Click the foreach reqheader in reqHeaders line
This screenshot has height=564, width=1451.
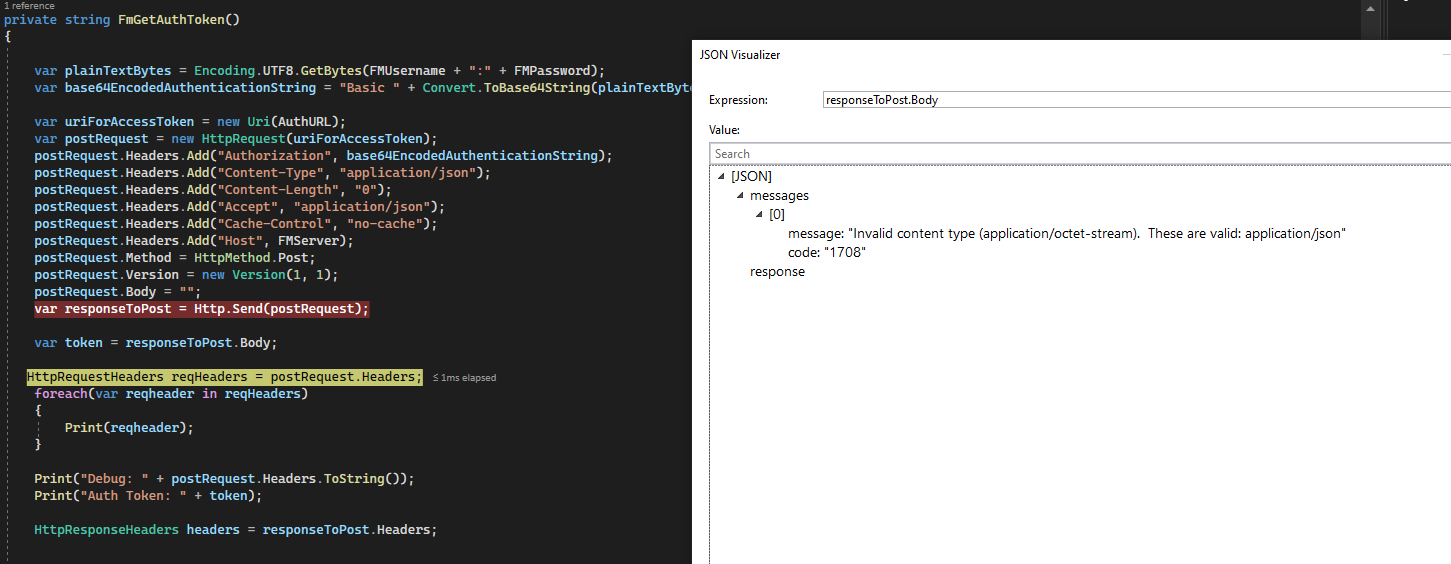pyautogui.click(x=171, y=394)
